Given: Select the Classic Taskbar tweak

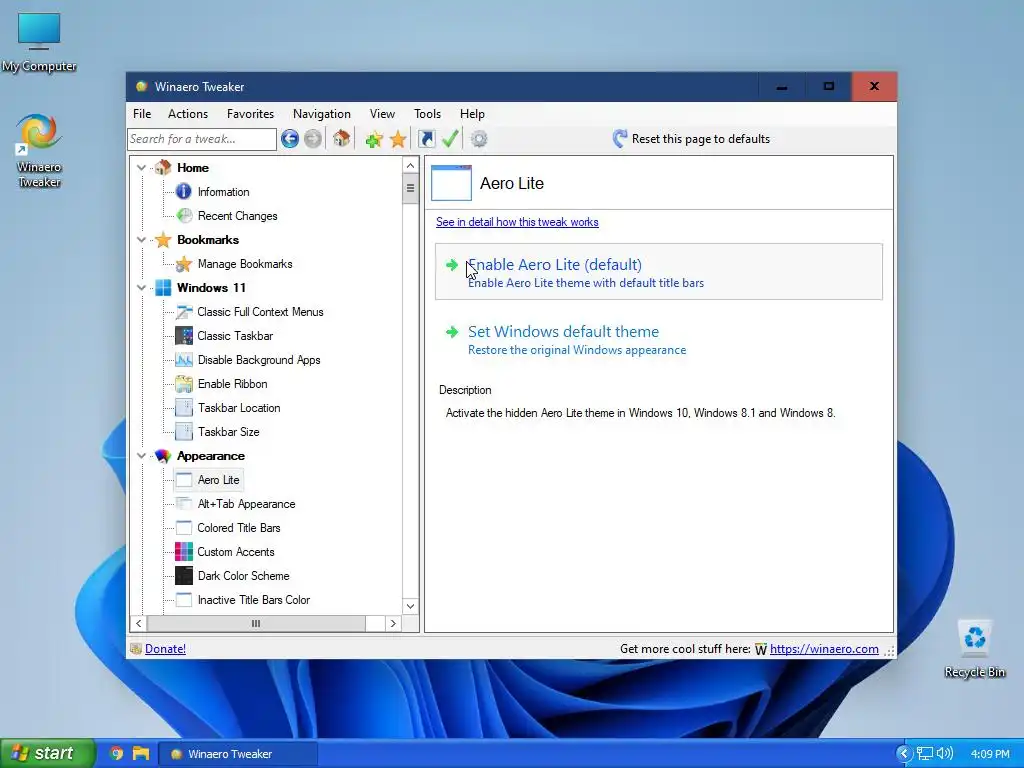Looking at the screenshot, I should 235,336.
